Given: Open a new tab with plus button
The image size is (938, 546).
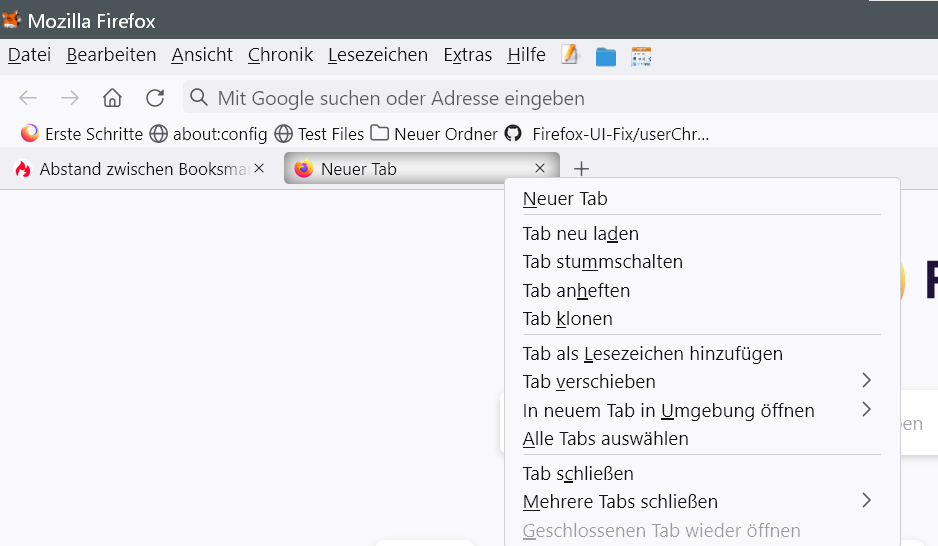Looking at the screenshot, I should 582,169.
